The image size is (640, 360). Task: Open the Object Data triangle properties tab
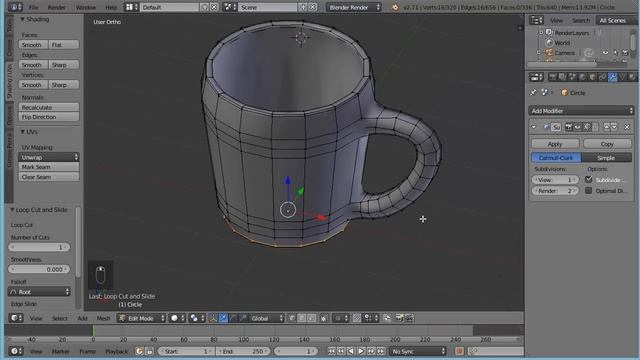(x=622, y=77)
